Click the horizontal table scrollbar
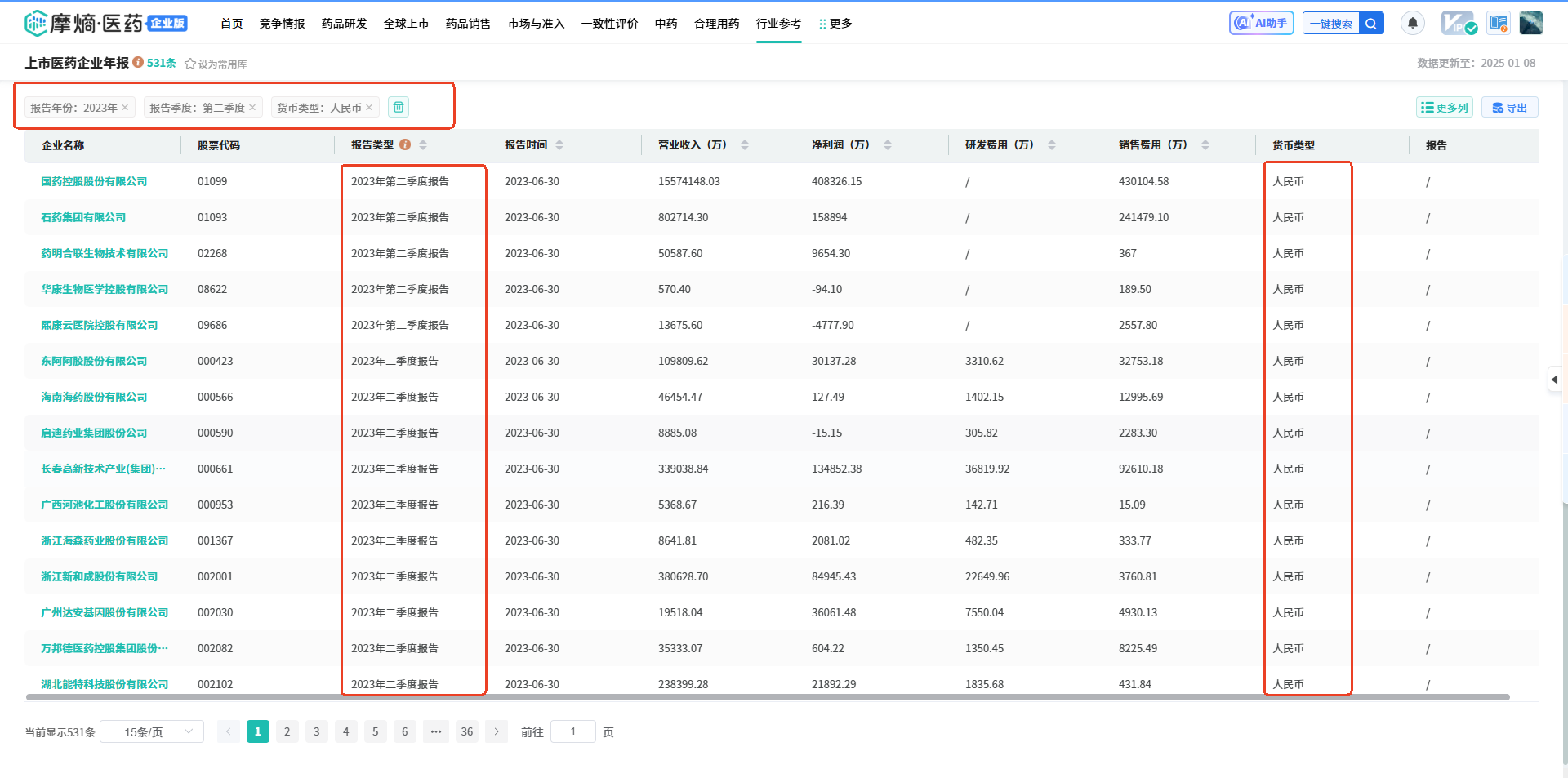 coord(768,697)
